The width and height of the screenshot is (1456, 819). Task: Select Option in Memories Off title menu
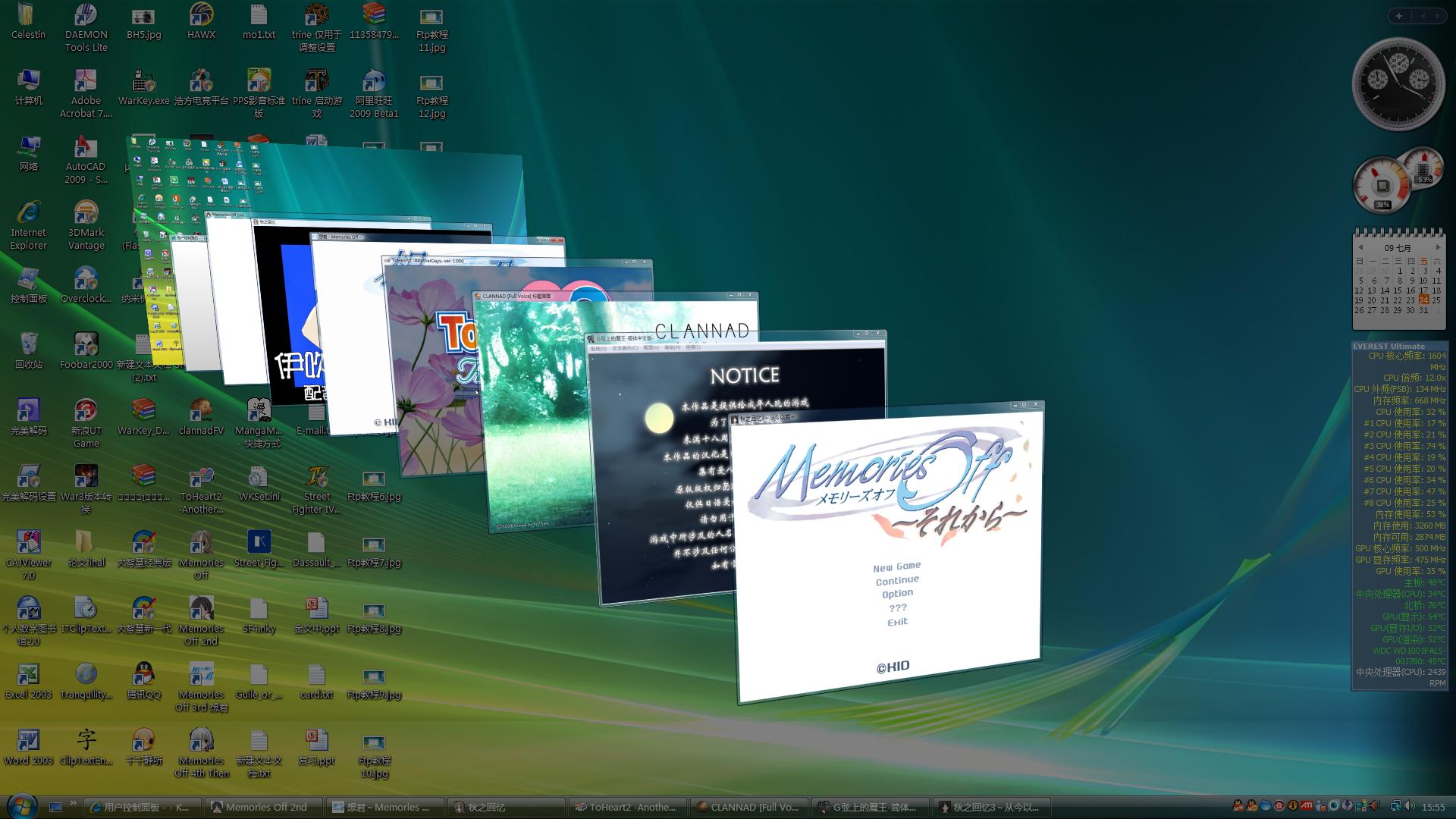tap(897, 594)
